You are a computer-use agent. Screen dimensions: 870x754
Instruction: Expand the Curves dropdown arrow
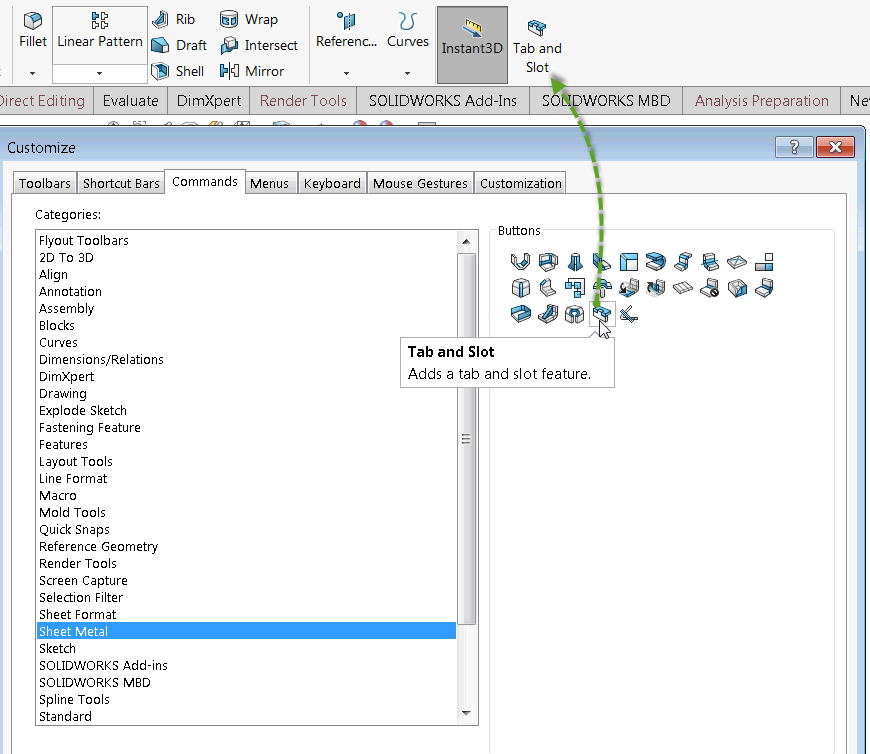click(407, 73)
